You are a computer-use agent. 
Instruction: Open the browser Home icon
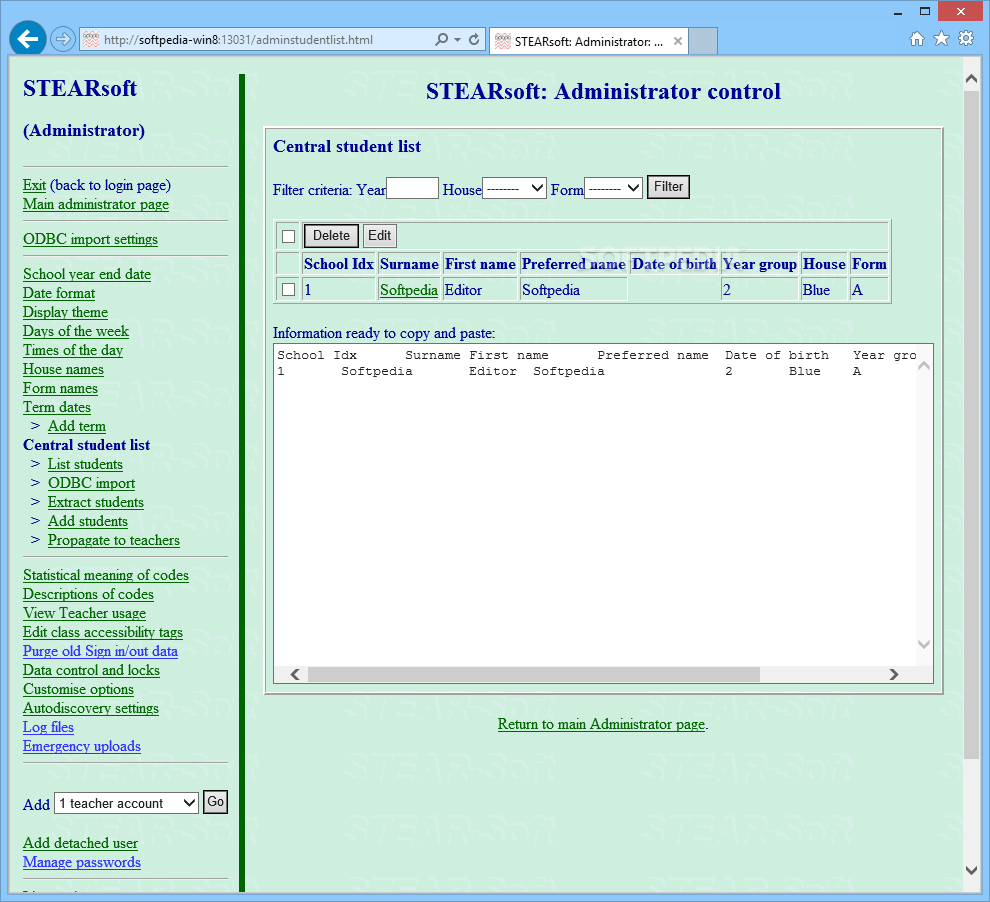pos(917,39)
